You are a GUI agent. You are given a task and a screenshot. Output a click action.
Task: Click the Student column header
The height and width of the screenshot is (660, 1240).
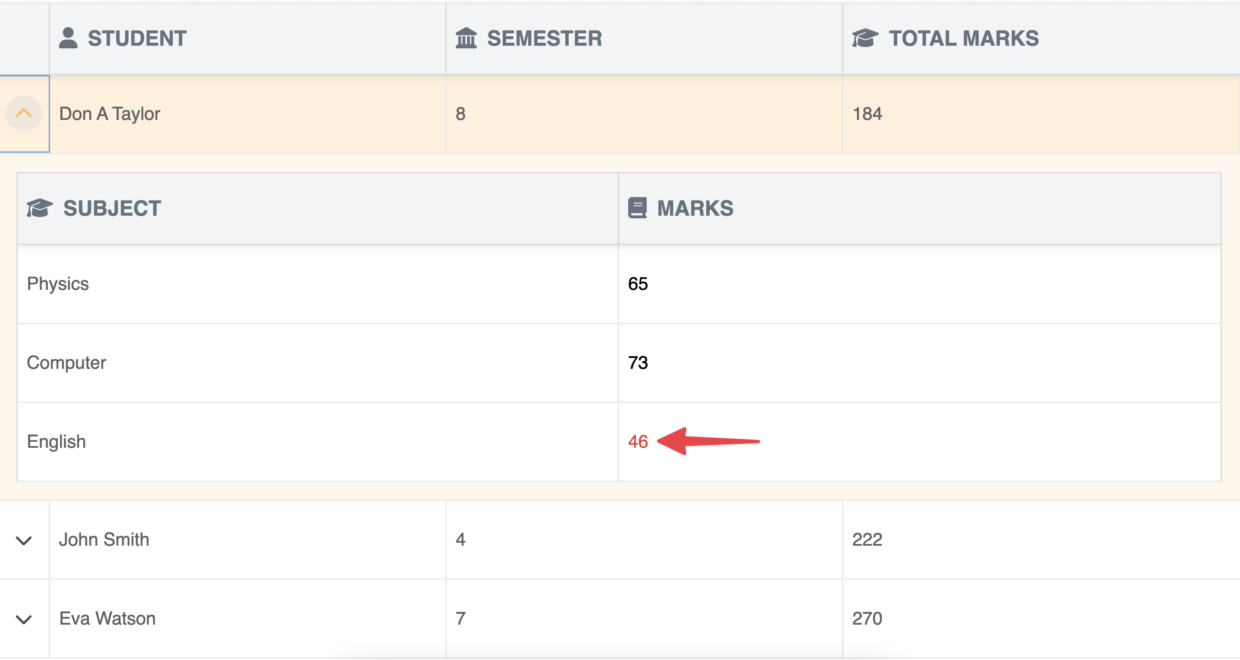pos(137,38)
